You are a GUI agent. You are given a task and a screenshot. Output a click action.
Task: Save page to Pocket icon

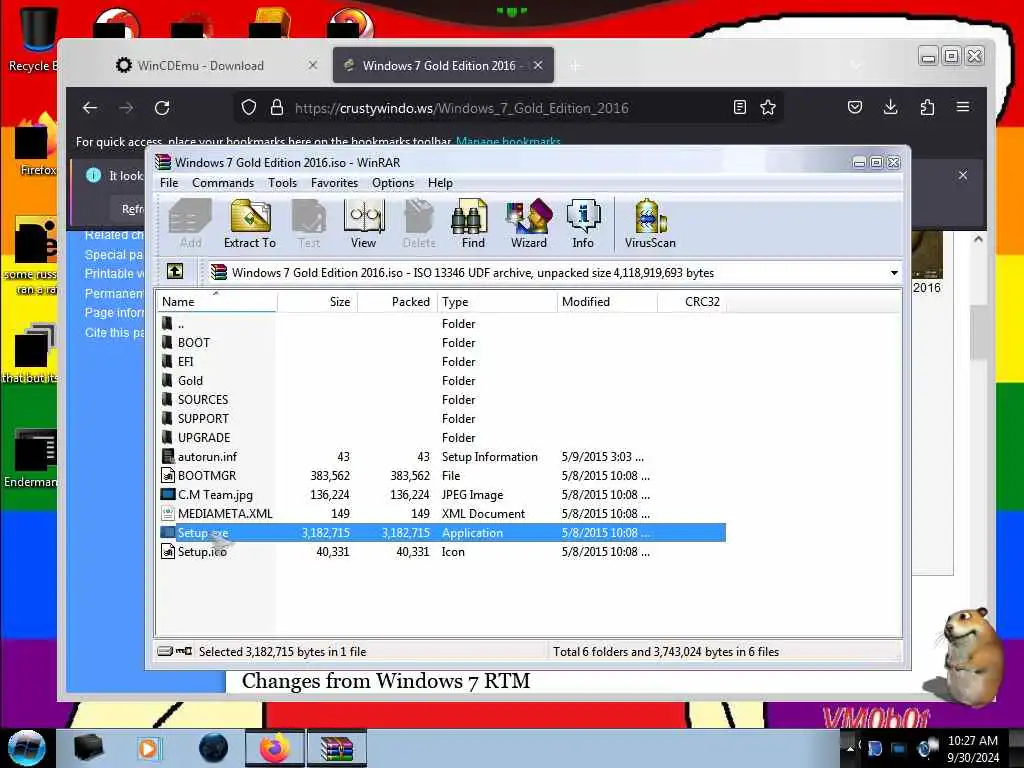click(x=855, y=107)
